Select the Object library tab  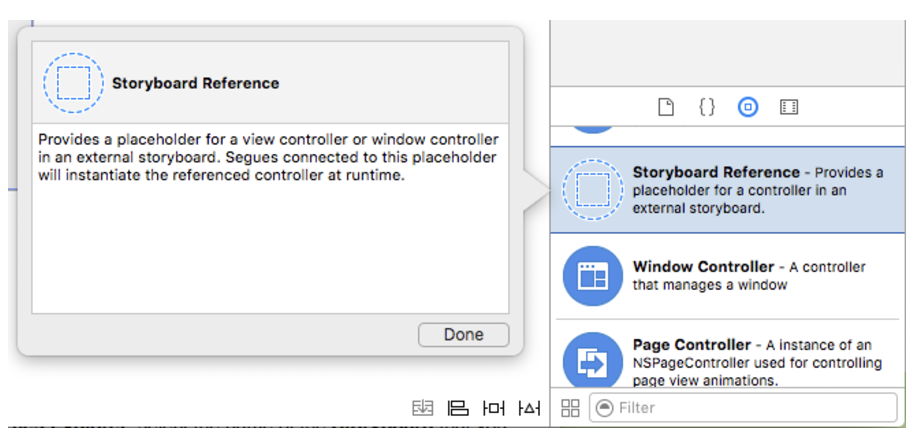click(748, 107)
